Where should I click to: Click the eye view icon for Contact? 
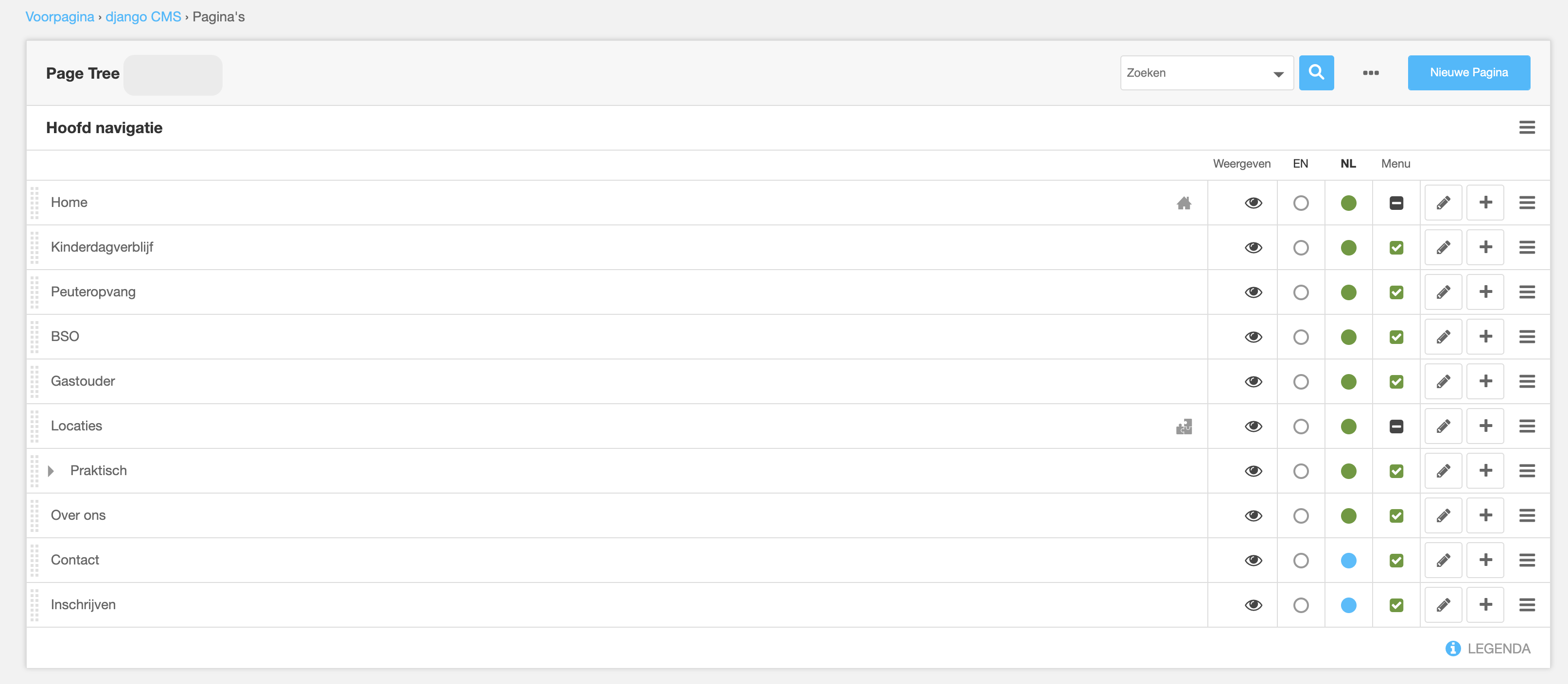pos(1254,561)
